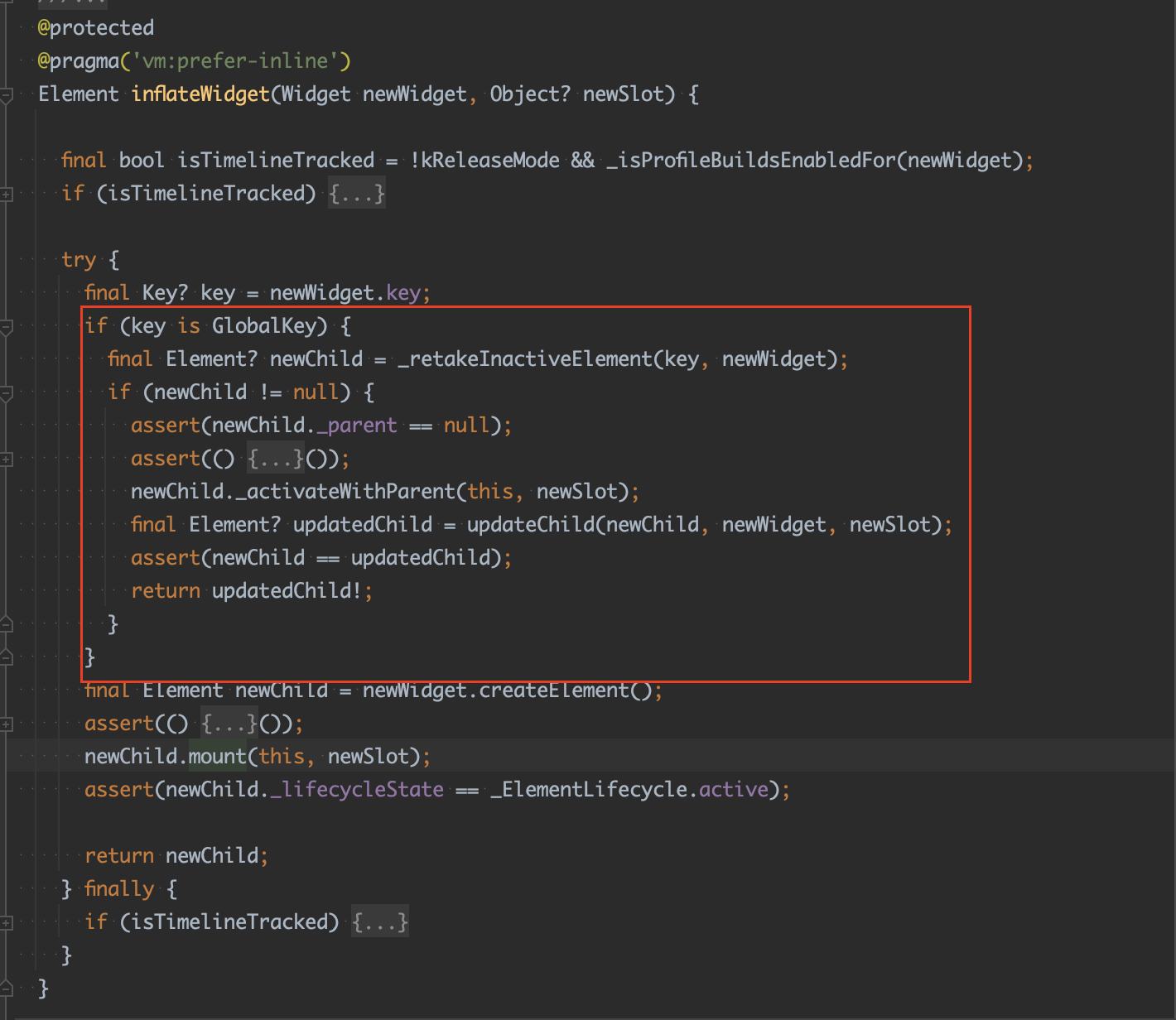Click the inflateWidget method name
Screen dimensions: 1176x1020
click(x=201, y=94)
